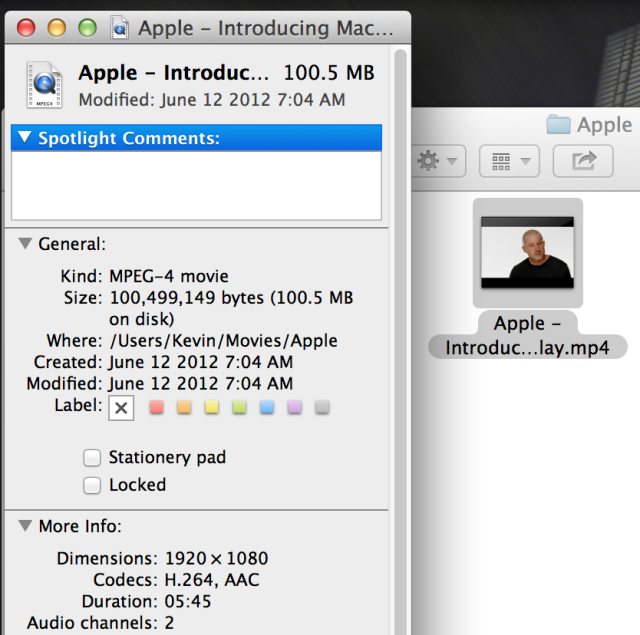Screen dimensions: 640x635
Task: Apply the yellow label color
Action: tap(212, 407)
